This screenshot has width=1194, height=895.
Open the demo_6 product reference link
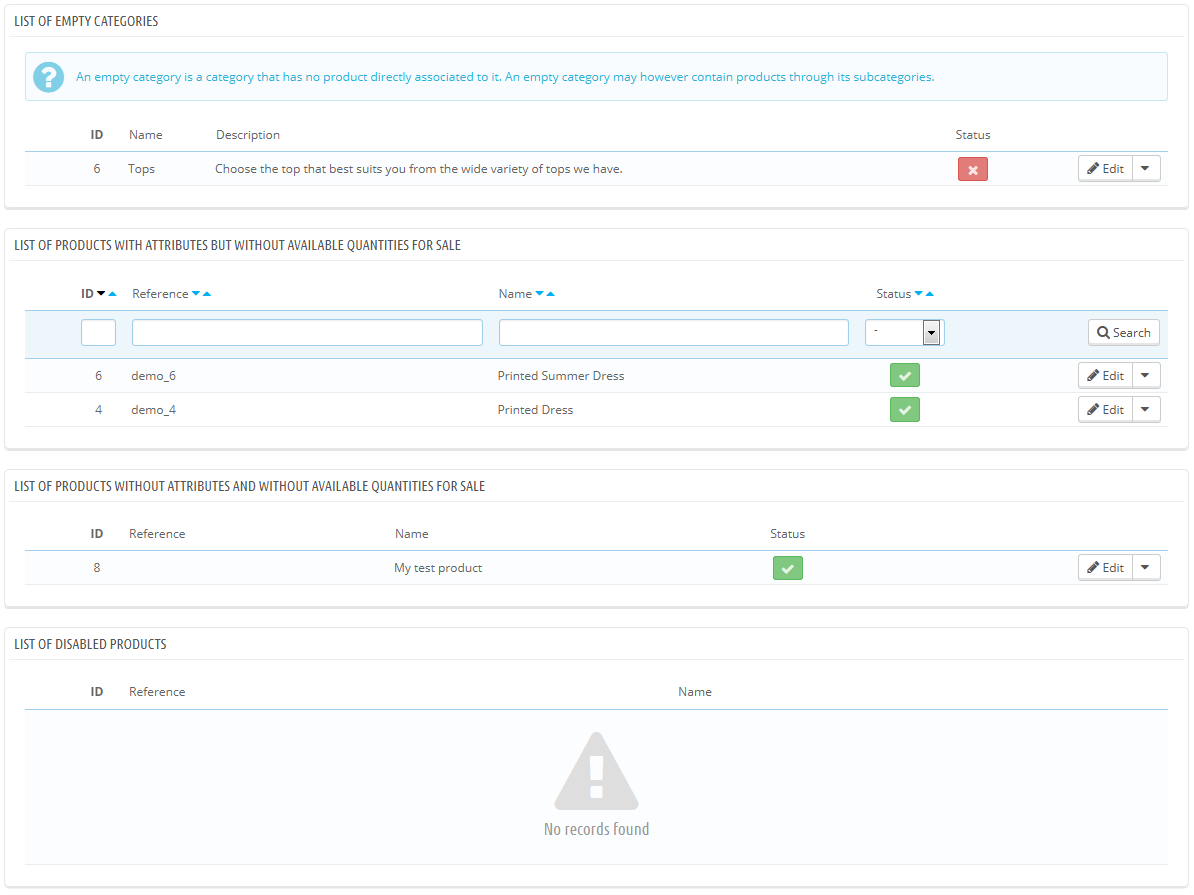point(153,375)
